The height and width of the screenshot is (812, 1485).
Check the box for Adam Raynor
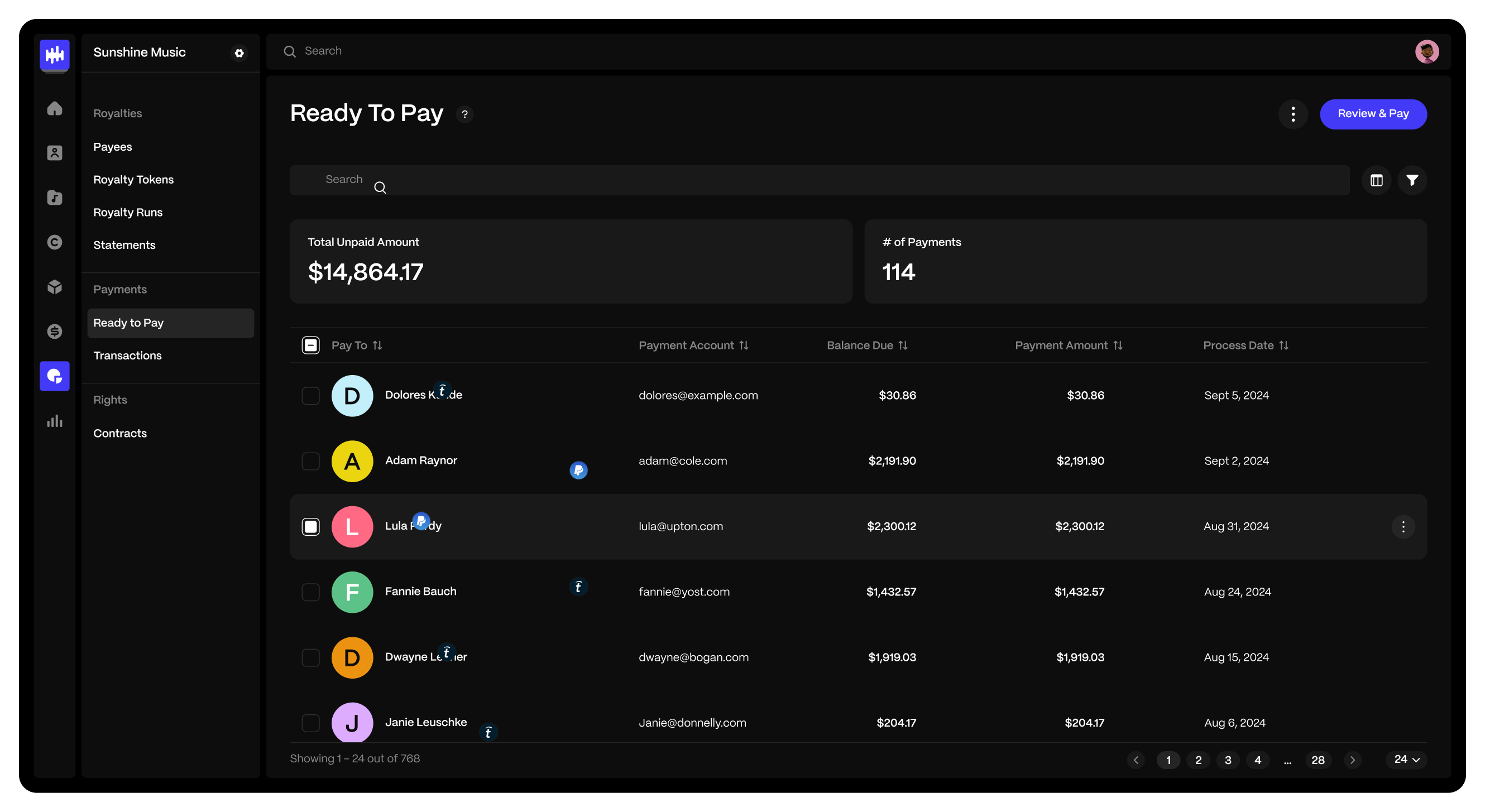point(311,461)
